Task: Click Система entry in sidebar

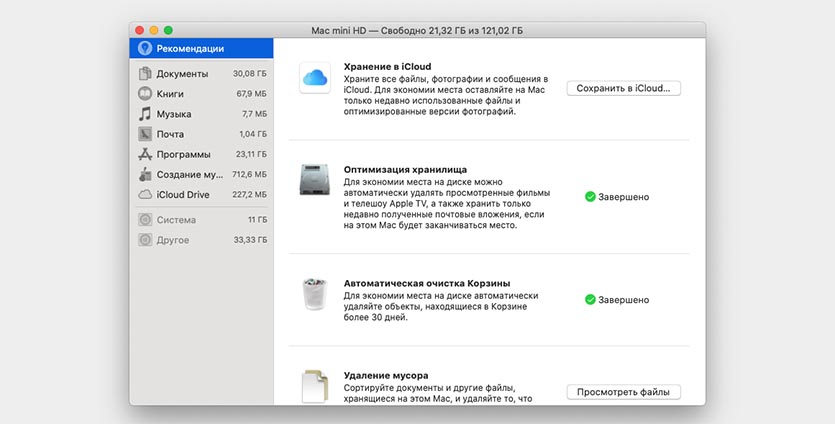Action: click(176, 220)
